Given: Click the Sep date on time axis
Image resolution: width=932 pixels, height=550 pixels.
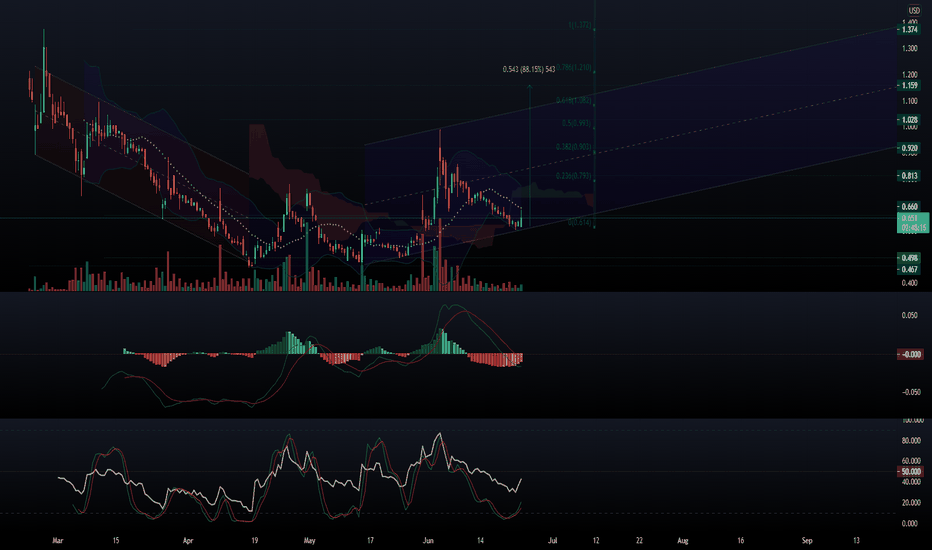Looking at the screenshot, I should (807, 541).
